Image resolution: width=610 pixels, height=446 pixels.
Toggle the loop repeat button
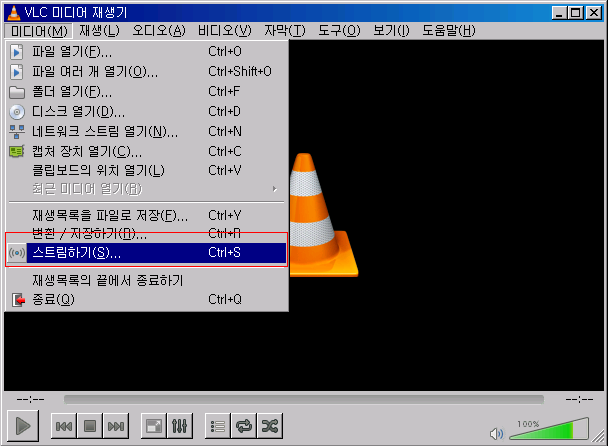click(x=244, y=426)
